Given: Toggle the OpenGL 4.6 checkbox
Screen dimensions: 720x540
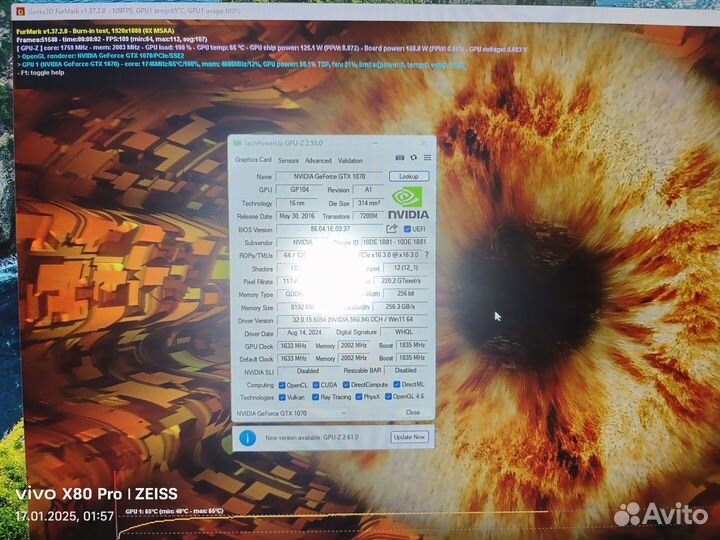Looking at the screenshot, I should 388,396.
